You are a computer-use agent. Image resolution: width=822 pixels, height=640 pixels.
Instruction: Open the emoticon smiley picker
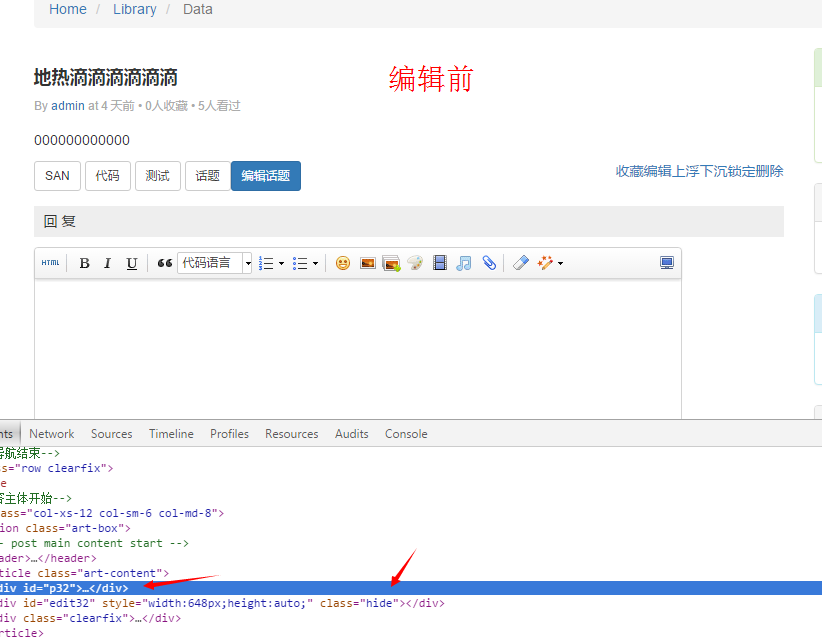[x=343, y=263]
